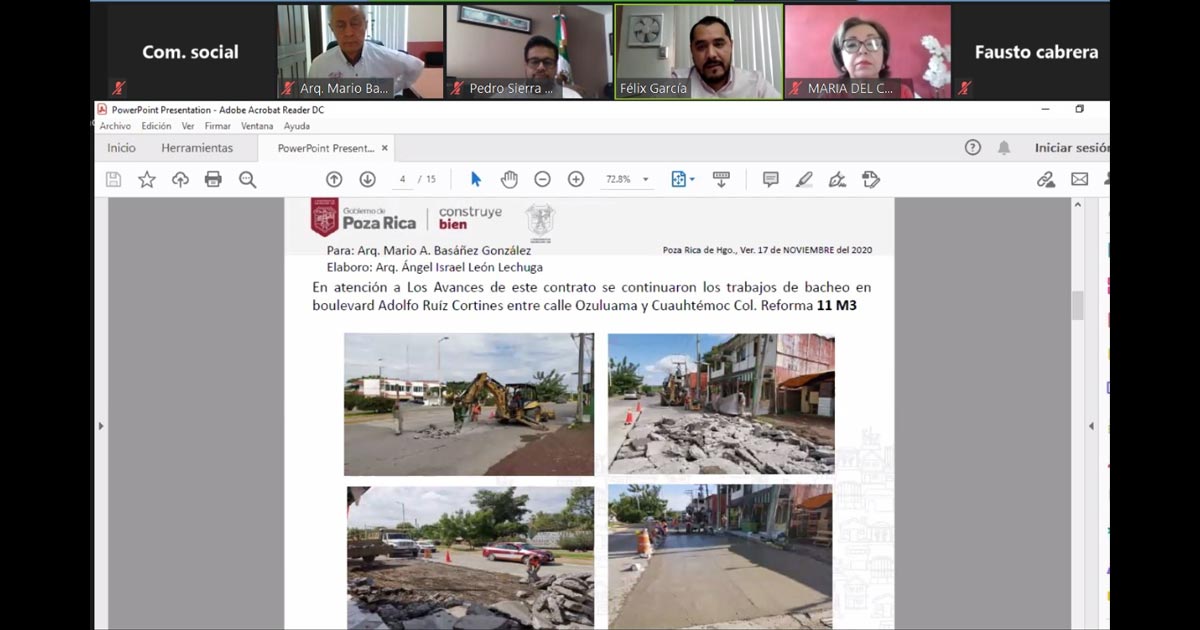Open the Archivo menu
Screen dimensions: 1200x630
click(x=115, y=126)
